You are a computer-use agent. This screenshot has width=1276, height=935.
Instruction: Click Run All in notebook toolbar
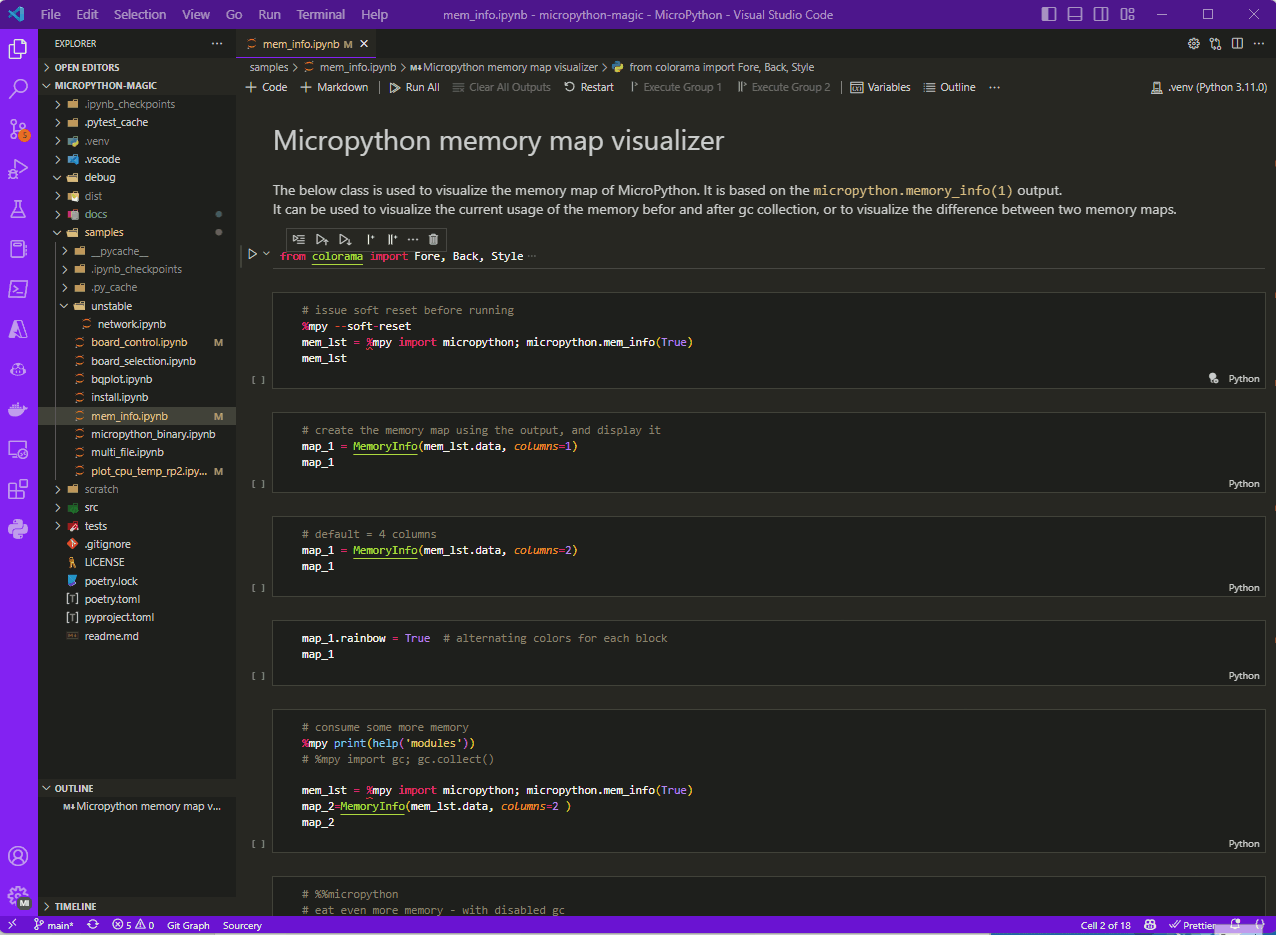pos(413,87)
